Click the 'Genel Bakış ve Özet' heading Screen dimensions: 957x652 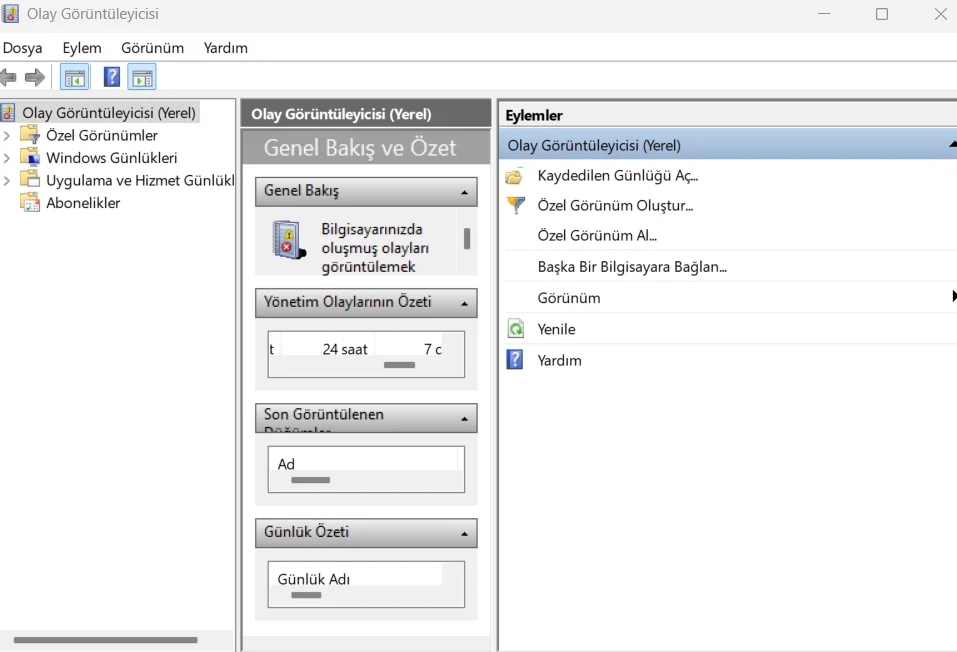pos(360,148)
